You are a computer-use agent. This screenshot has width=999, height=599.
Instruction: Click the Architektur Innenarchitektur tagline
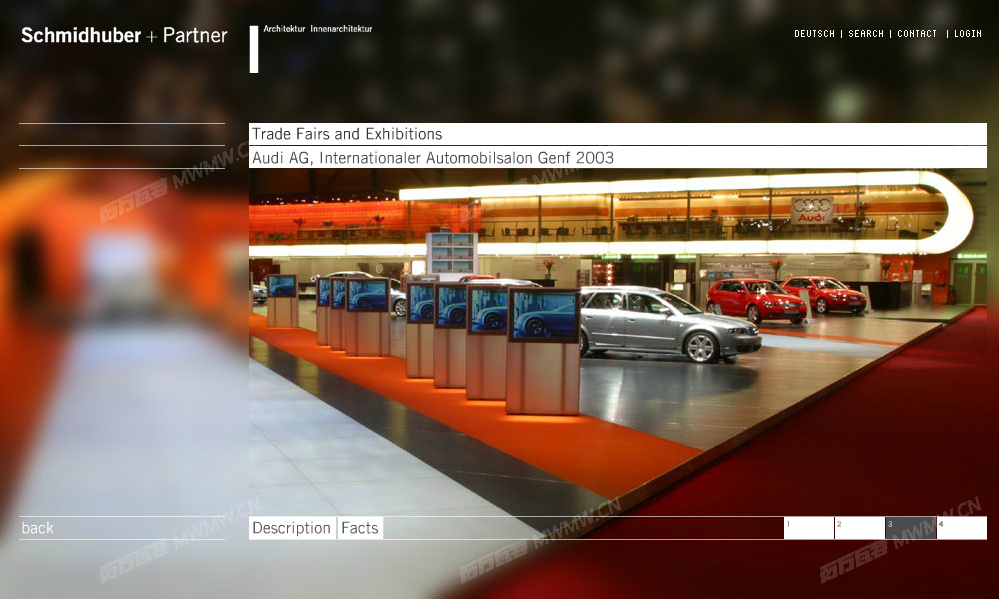pyautogui.click(x=317, y=29)
